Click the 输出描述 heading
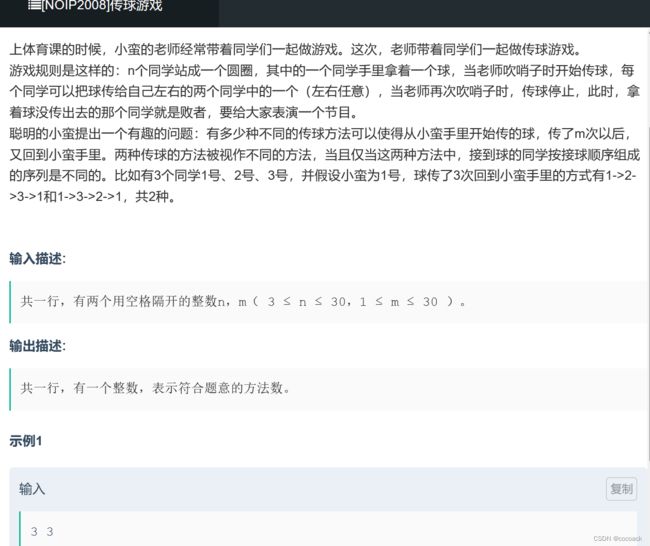The image size is (650, 546). pos(37,346)
